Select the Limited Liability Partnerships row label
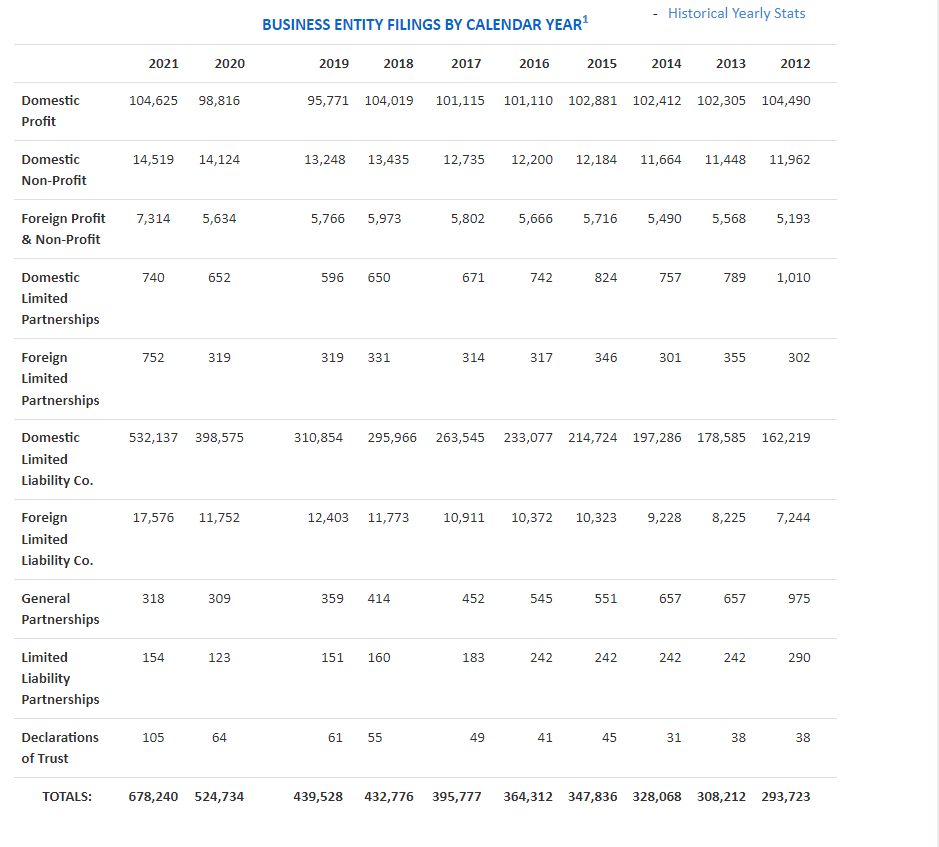939x847 pixels. click(x=60, y=678)
